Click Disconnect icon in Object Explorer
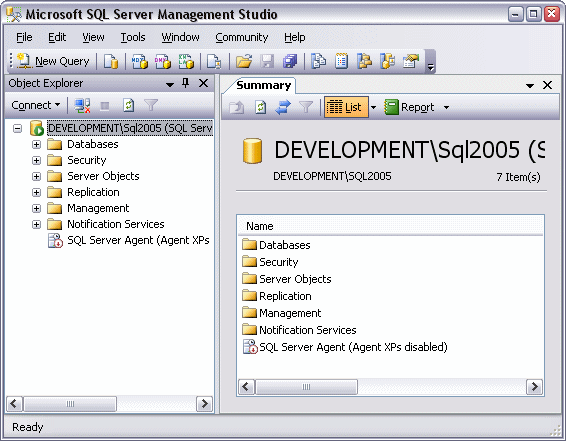The width and height of the screenshot is (566, 441). 82,105
